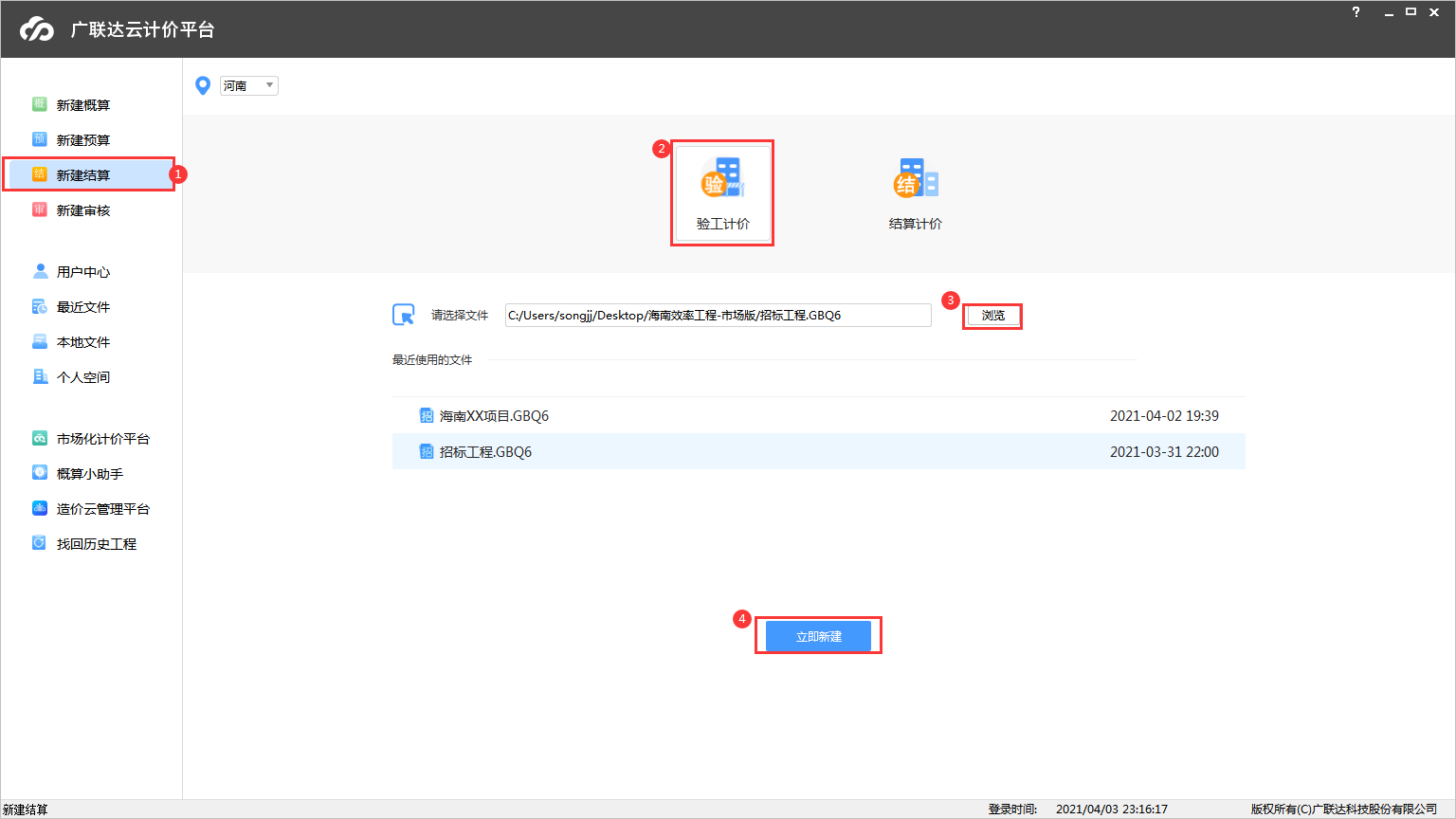Click the location pin icon

202,85
